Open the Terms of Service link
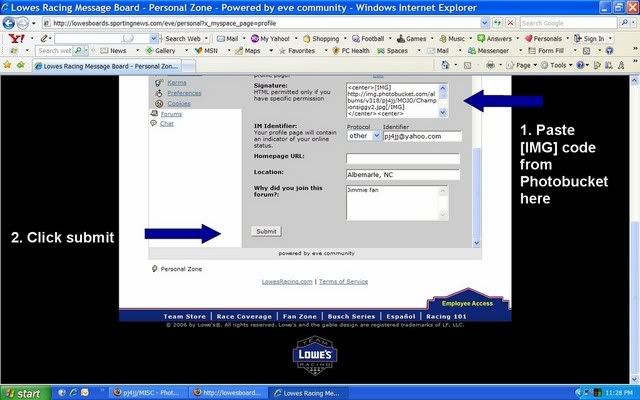This screenshot has height=400, width=640. tap(343, 282)
